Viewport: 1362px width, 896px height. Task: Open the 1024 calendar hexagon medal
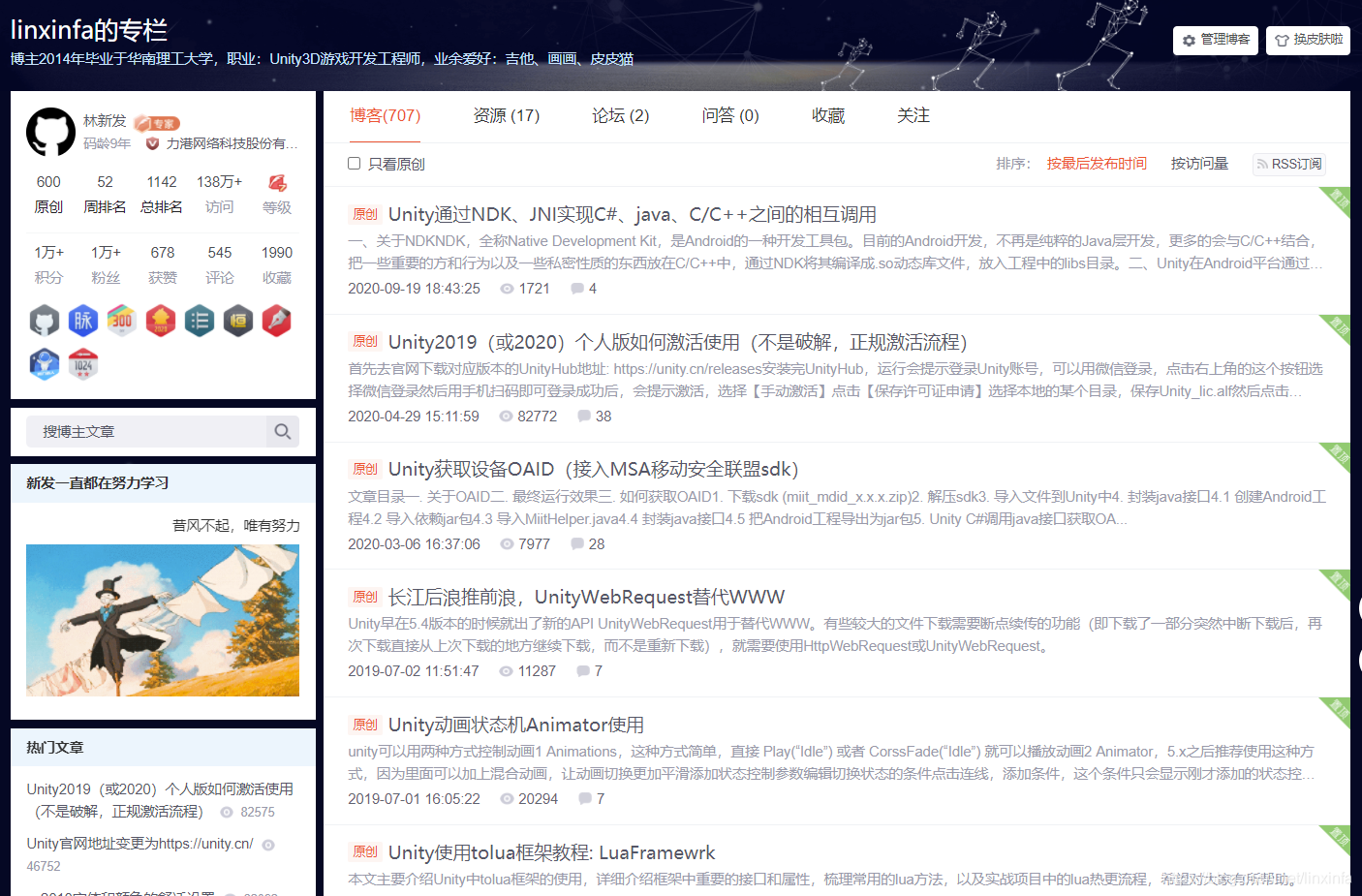83,364
